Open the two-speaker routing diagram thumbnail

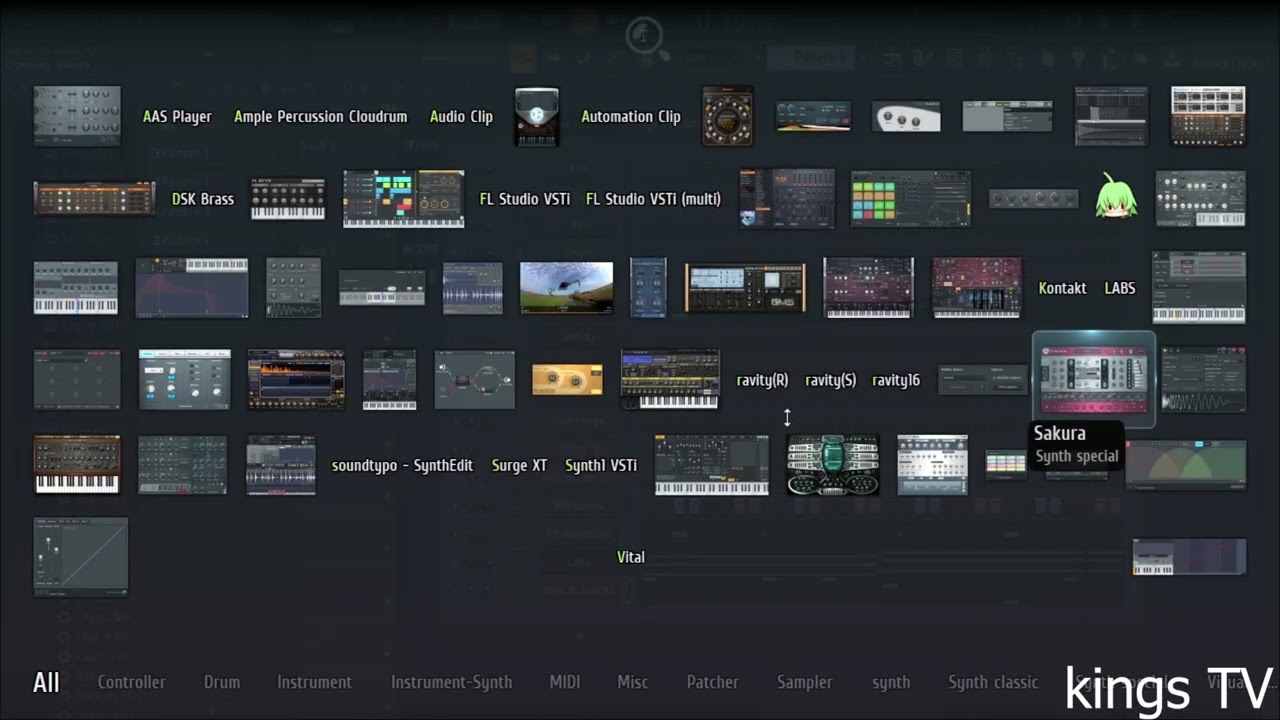(x=475, y=380)
